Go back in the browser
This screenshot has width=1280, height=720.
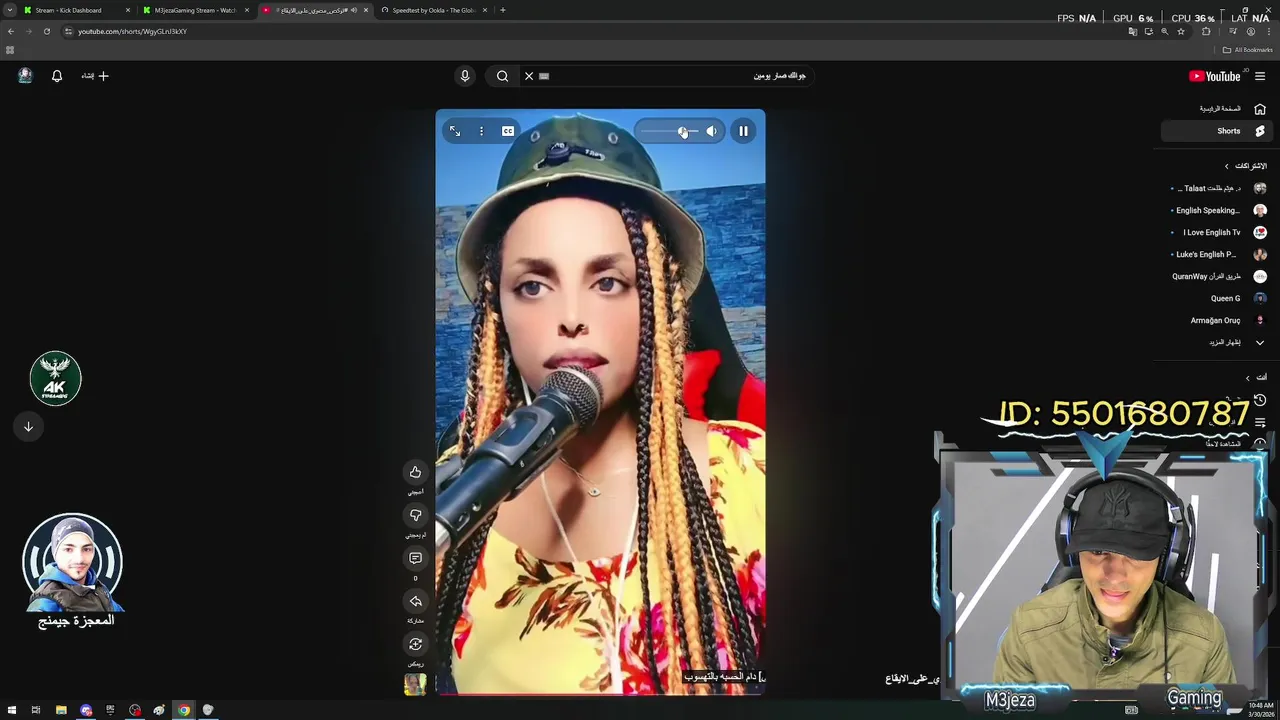pyautogui.click(x=10, y=31)
